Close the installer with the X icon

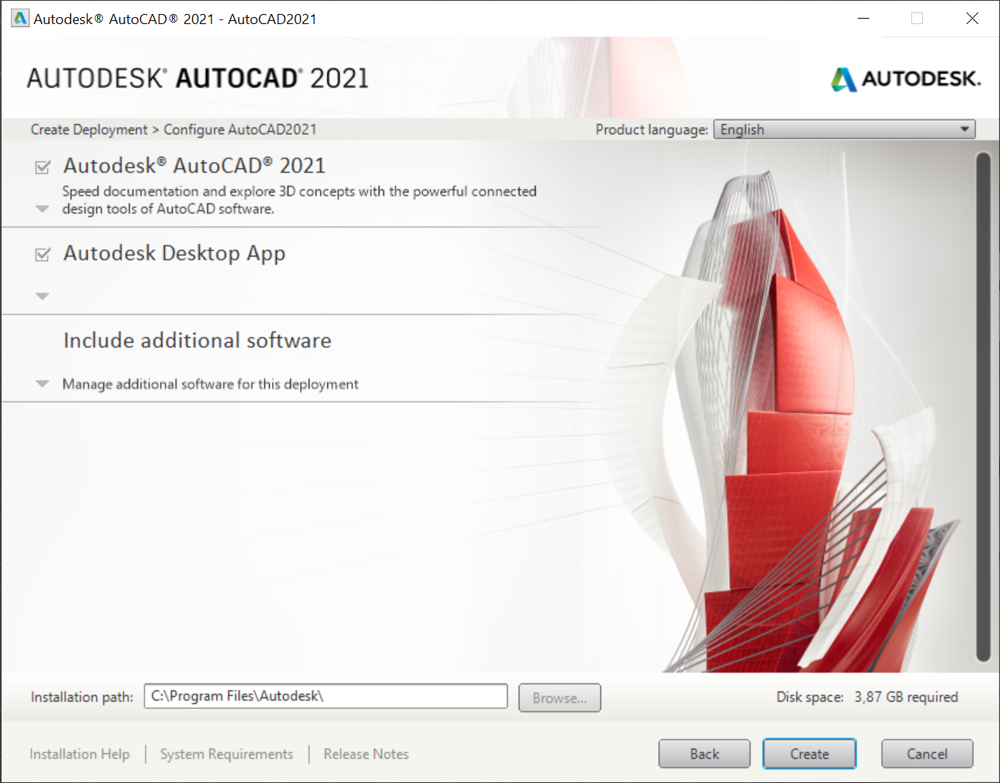click(x=971, y=18)
